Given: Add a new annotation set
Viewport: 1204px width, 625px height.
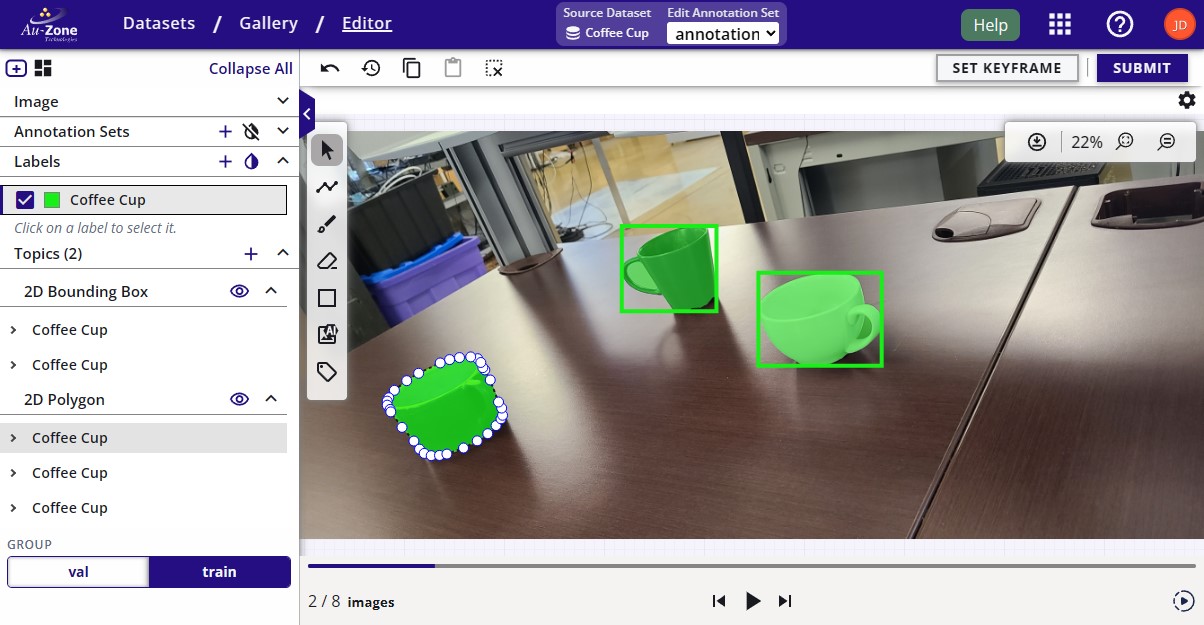Looking at the screenshot, I should (225, 131).
